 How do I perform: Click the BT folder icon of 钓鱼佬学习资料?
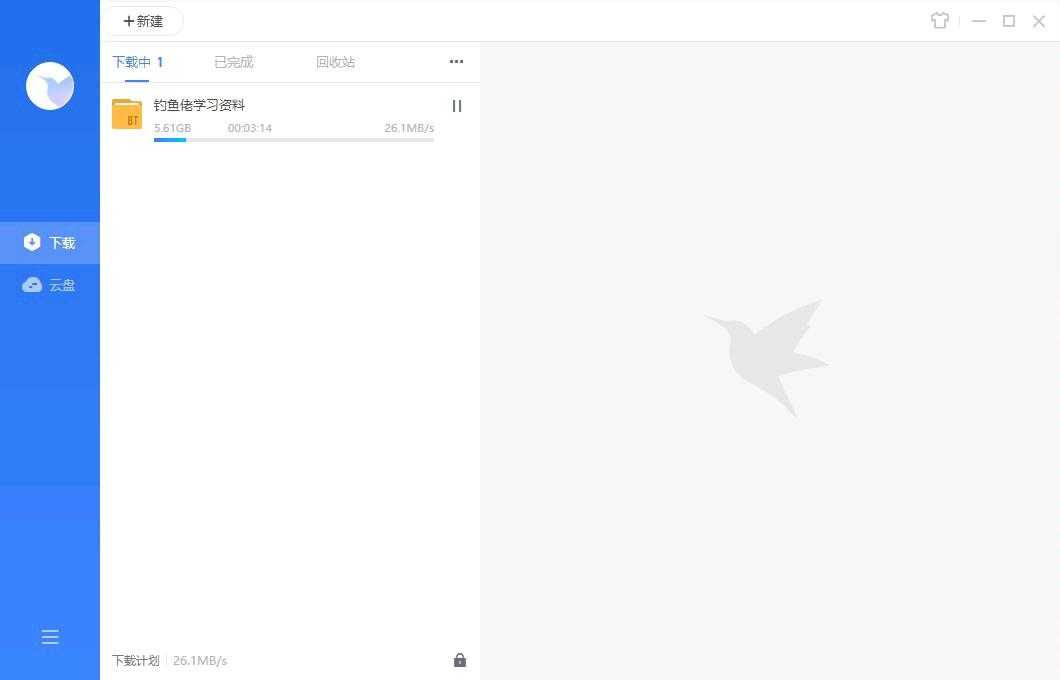(x=127, y=114)
